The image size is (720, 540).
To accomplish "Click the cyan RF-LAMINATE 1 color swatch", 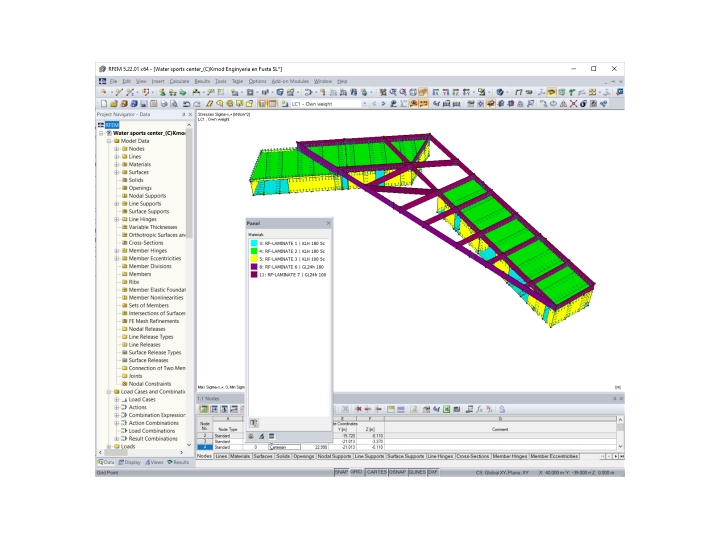I will pos(254,243).
